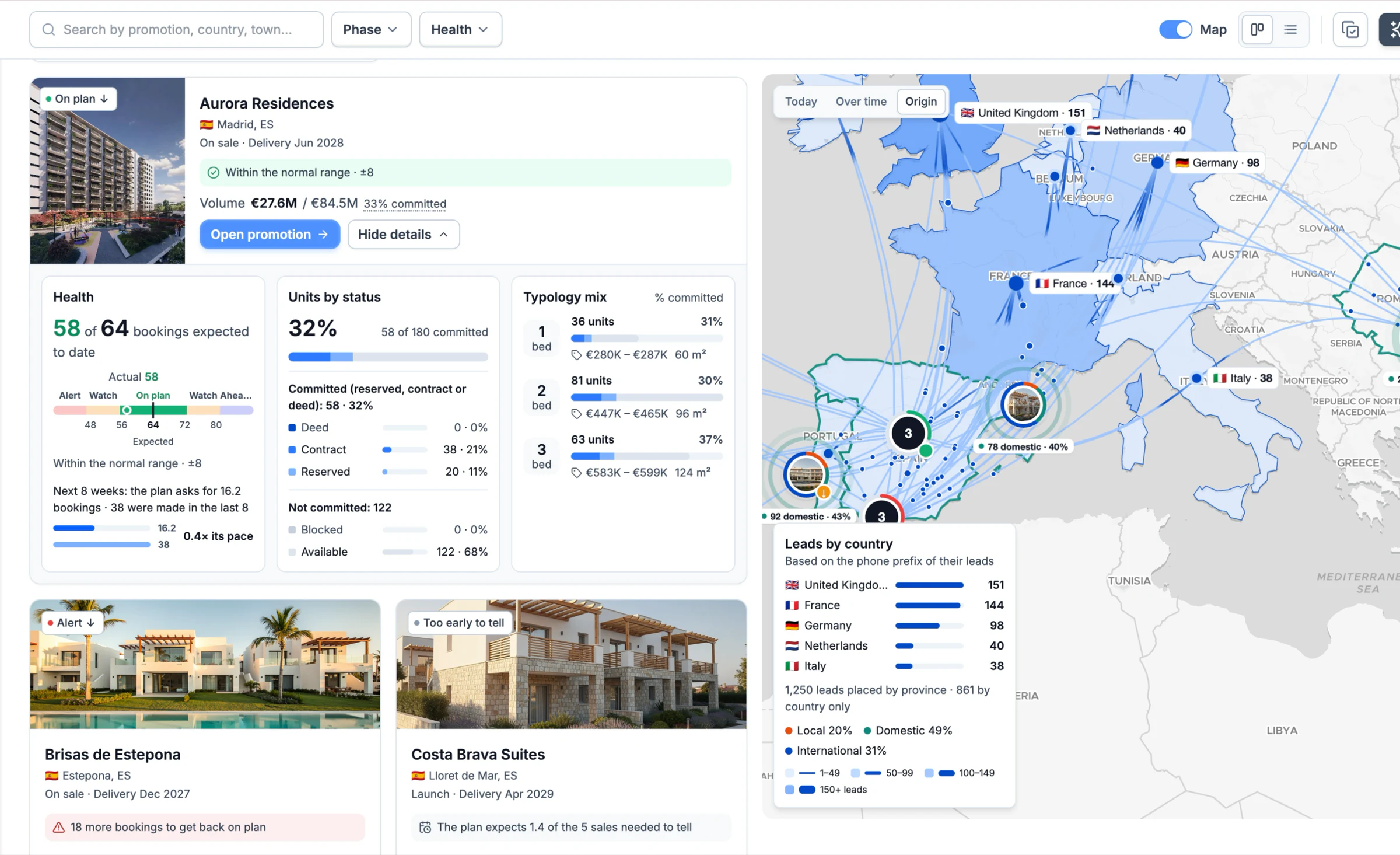Click the Aurora Residences building thumbnail
Viewport: 1400px width, 855px height.
(107, 170)
